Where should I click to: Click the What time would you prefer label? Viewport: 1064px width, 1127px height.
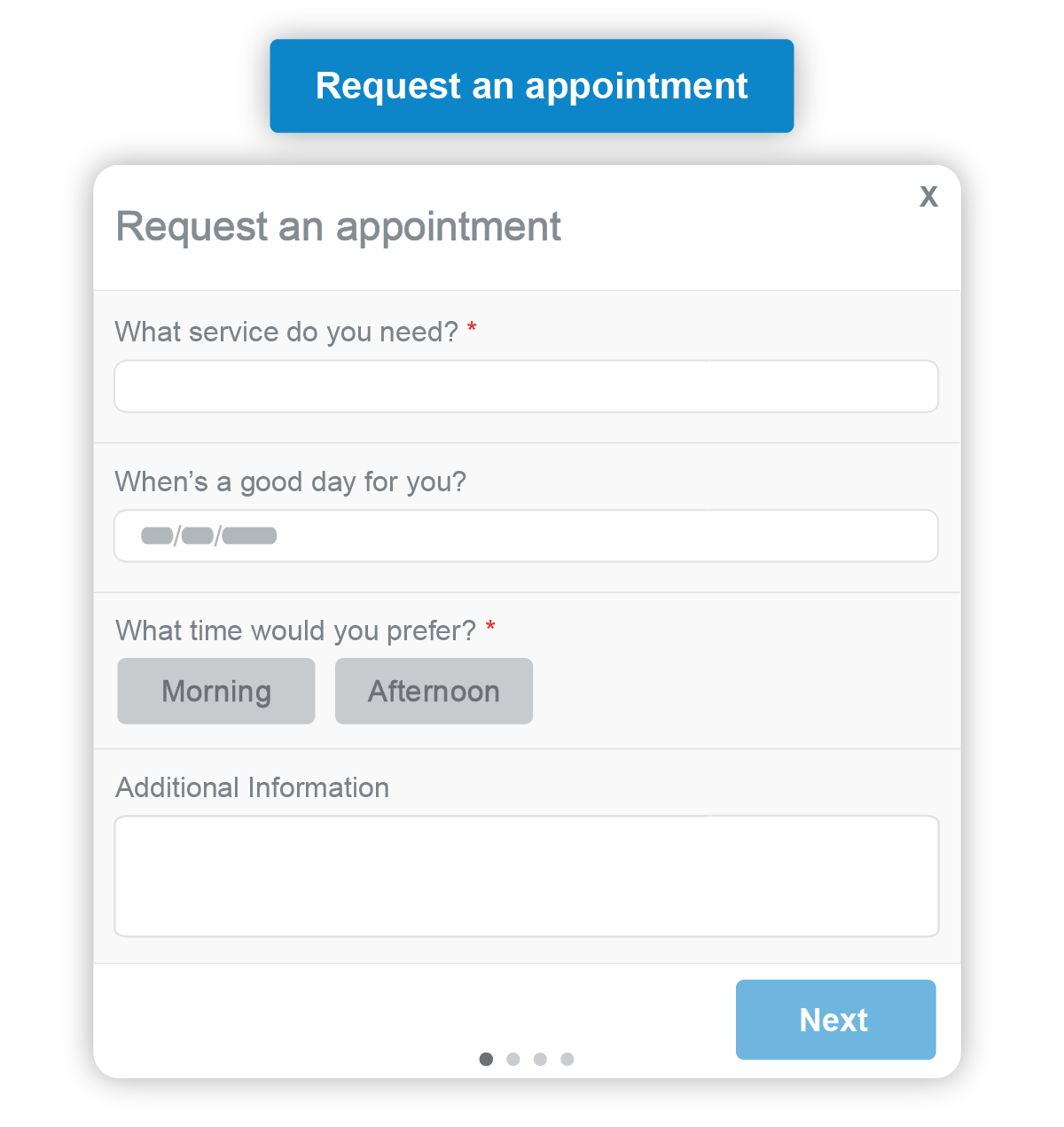click(x=293, y=630)
